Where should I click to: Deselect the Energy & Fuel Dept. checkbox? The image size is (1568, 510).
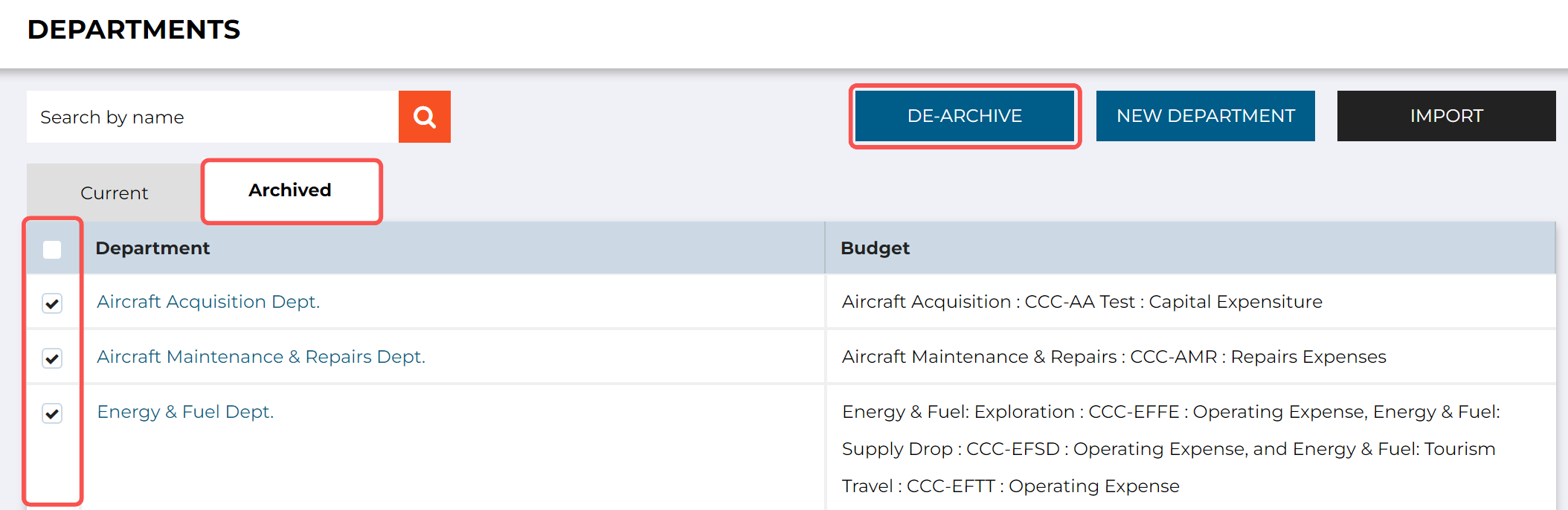coord(52,413)
